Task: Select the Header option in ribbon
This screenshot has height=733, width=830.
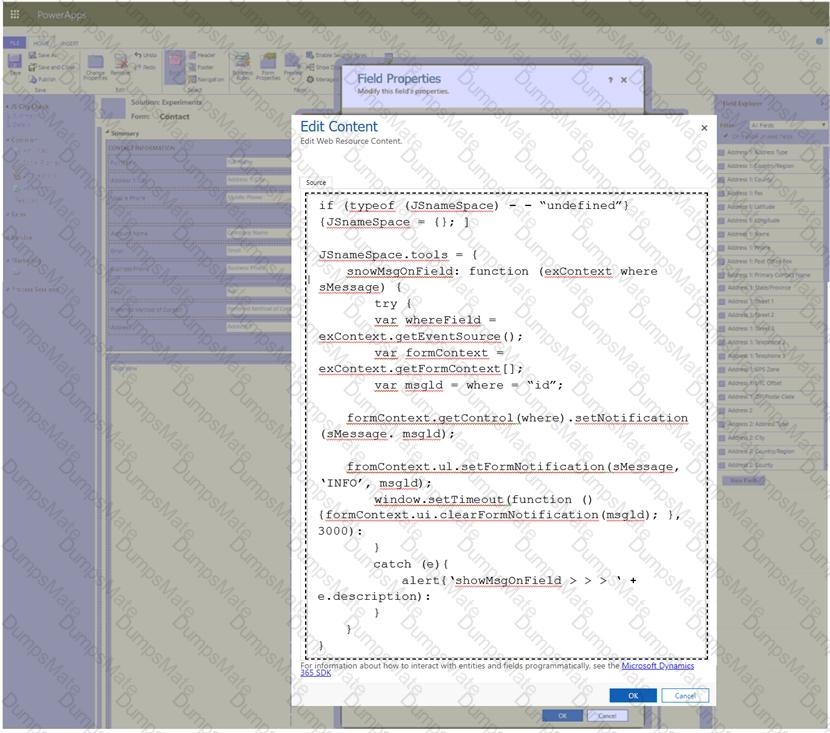Action: tap(201, 55)
